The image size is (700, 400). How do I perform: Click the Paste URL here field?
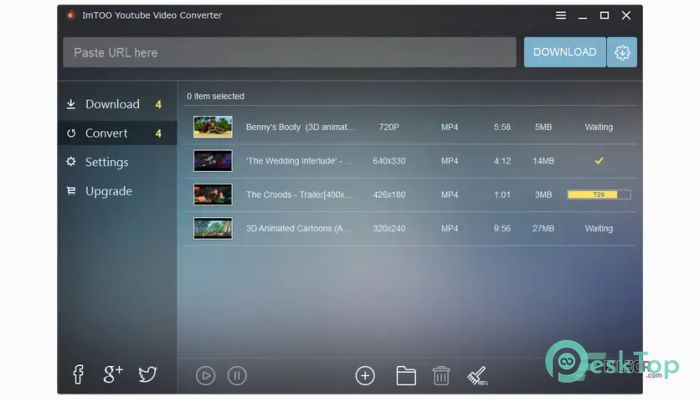[x=289, y=53]
